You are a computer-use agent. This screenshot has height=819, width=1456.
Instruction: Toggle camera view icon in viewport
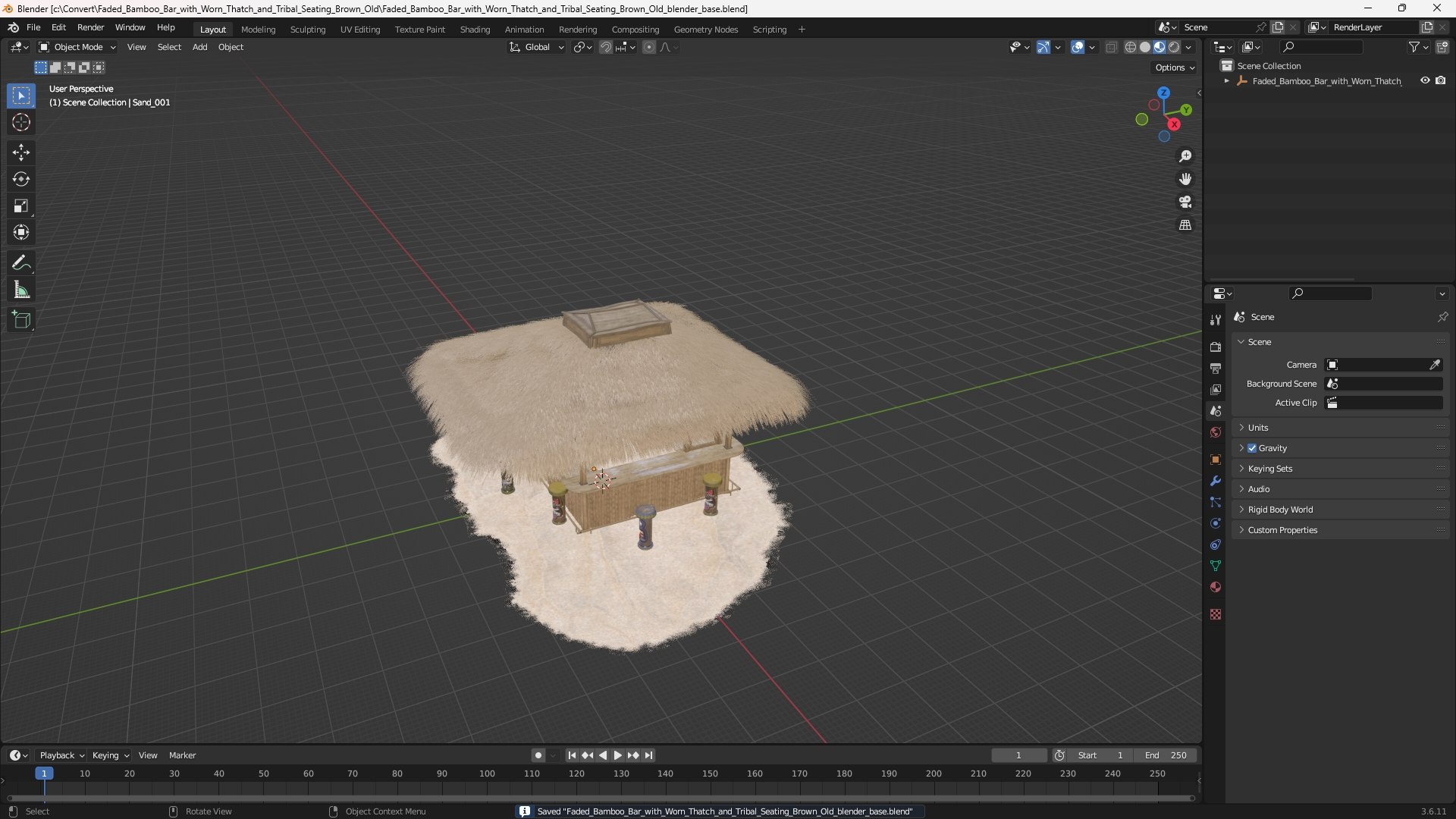tap(1185, 202)
